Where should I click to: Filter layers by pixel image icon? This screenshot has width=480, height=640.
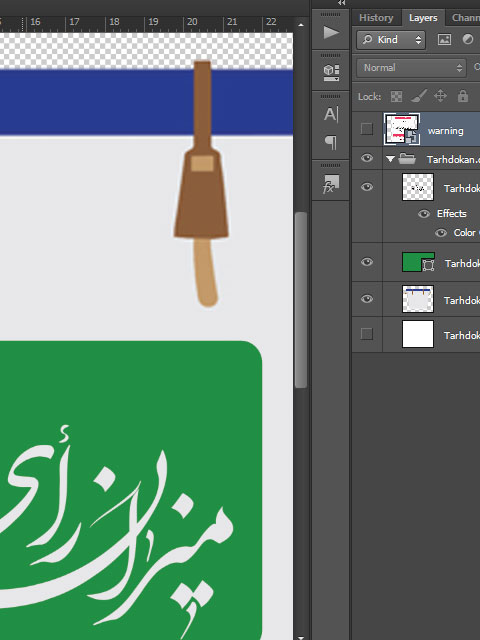pos(444,39)
